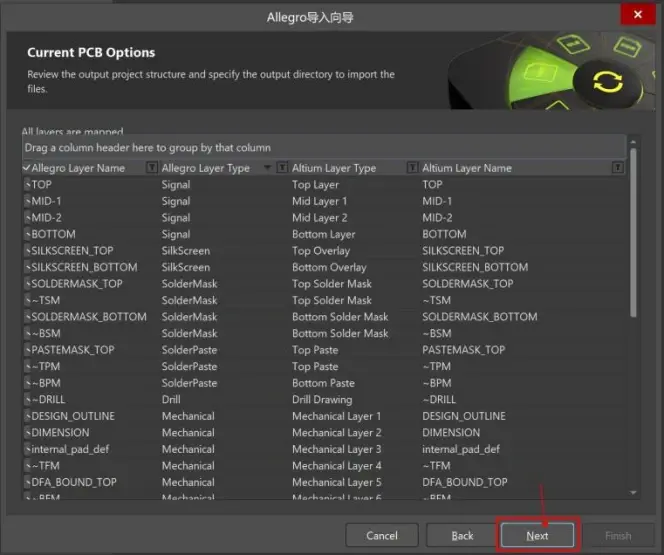Click the Next button
Viewport: 664px width, 555px height.
[537, 536]
